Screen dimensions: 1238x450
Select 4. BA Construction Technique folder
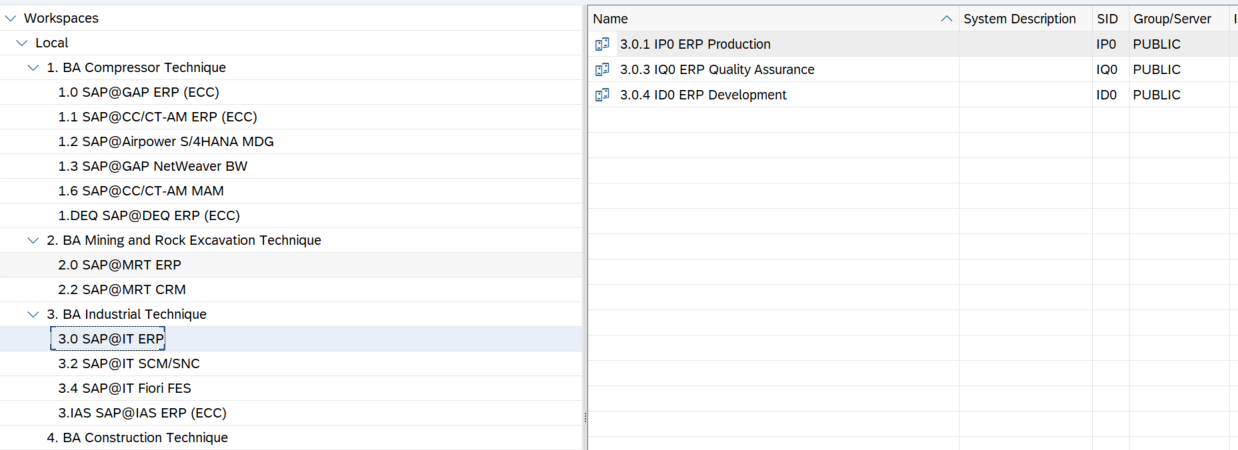[137, 438]
